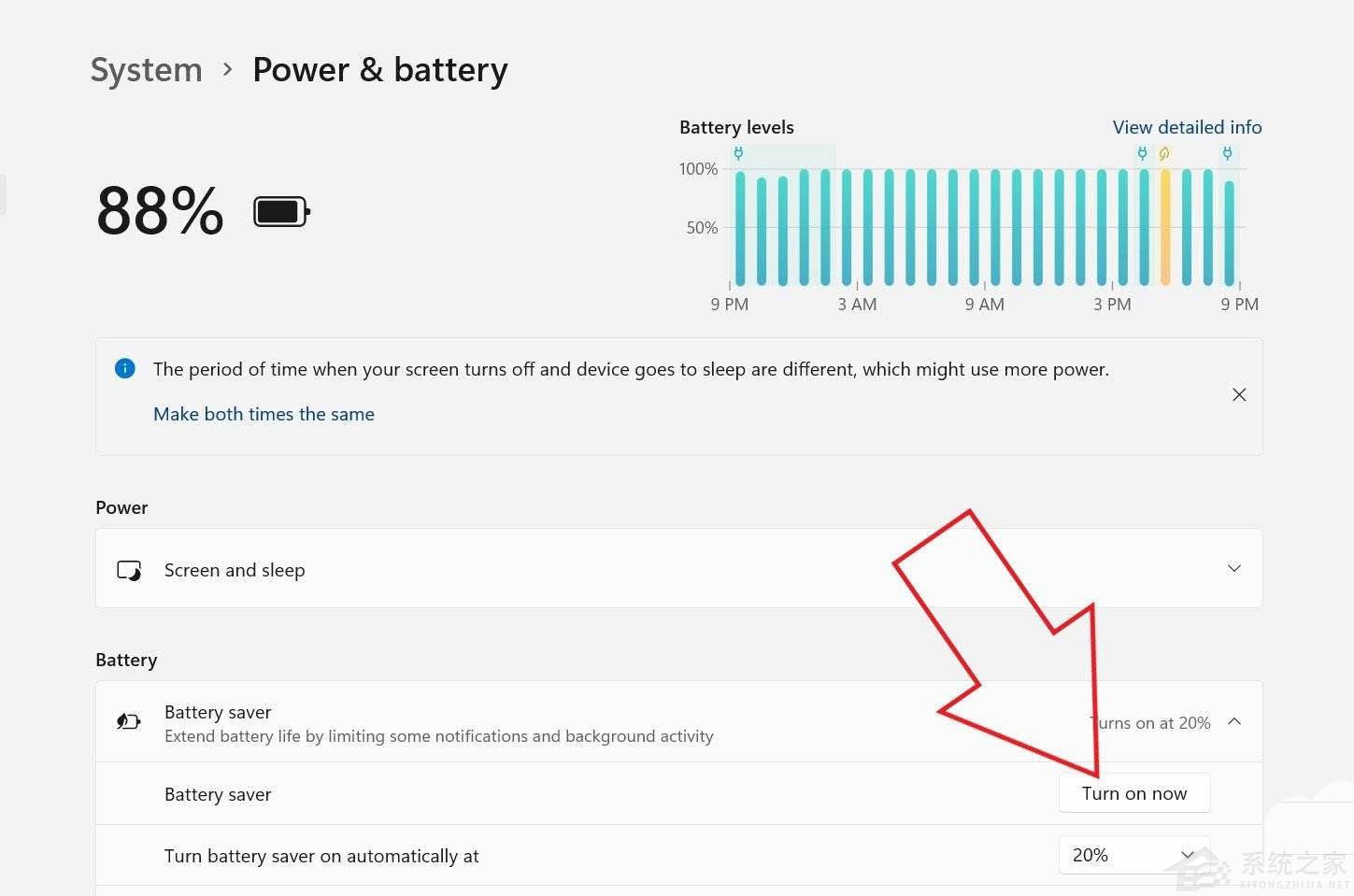1354x896 pixels.
Task: Click the Screen and sleep icon
Action: (129, 570)
